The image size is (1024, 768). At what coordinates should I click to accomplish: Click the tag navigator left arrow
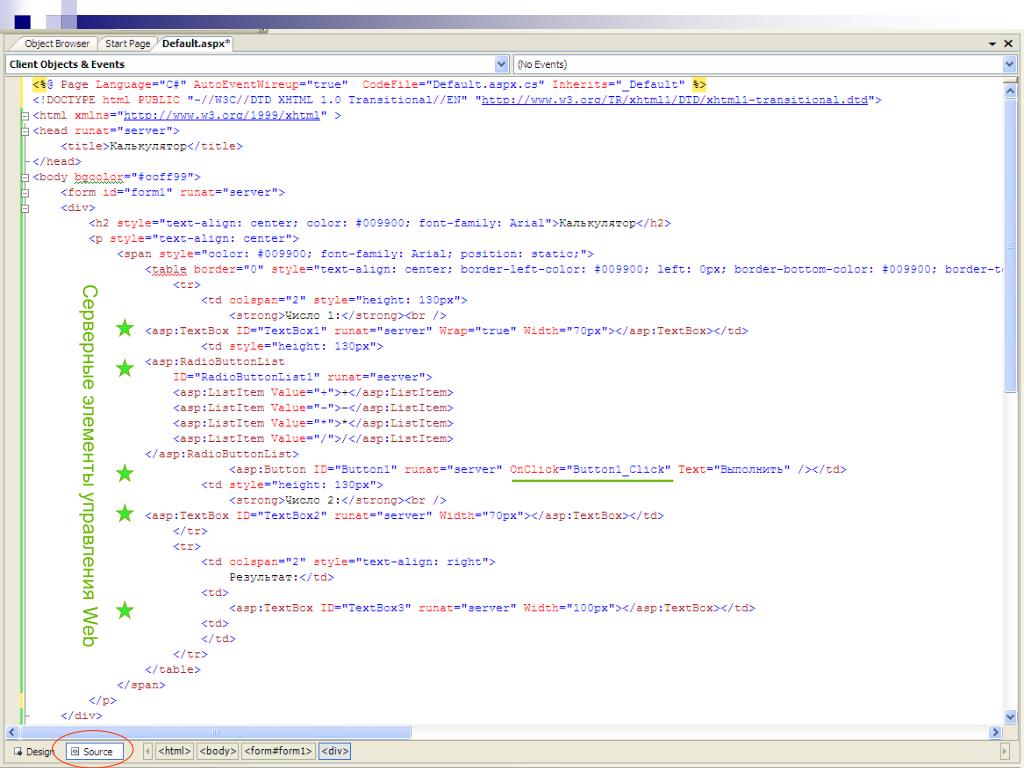(148, 751)
